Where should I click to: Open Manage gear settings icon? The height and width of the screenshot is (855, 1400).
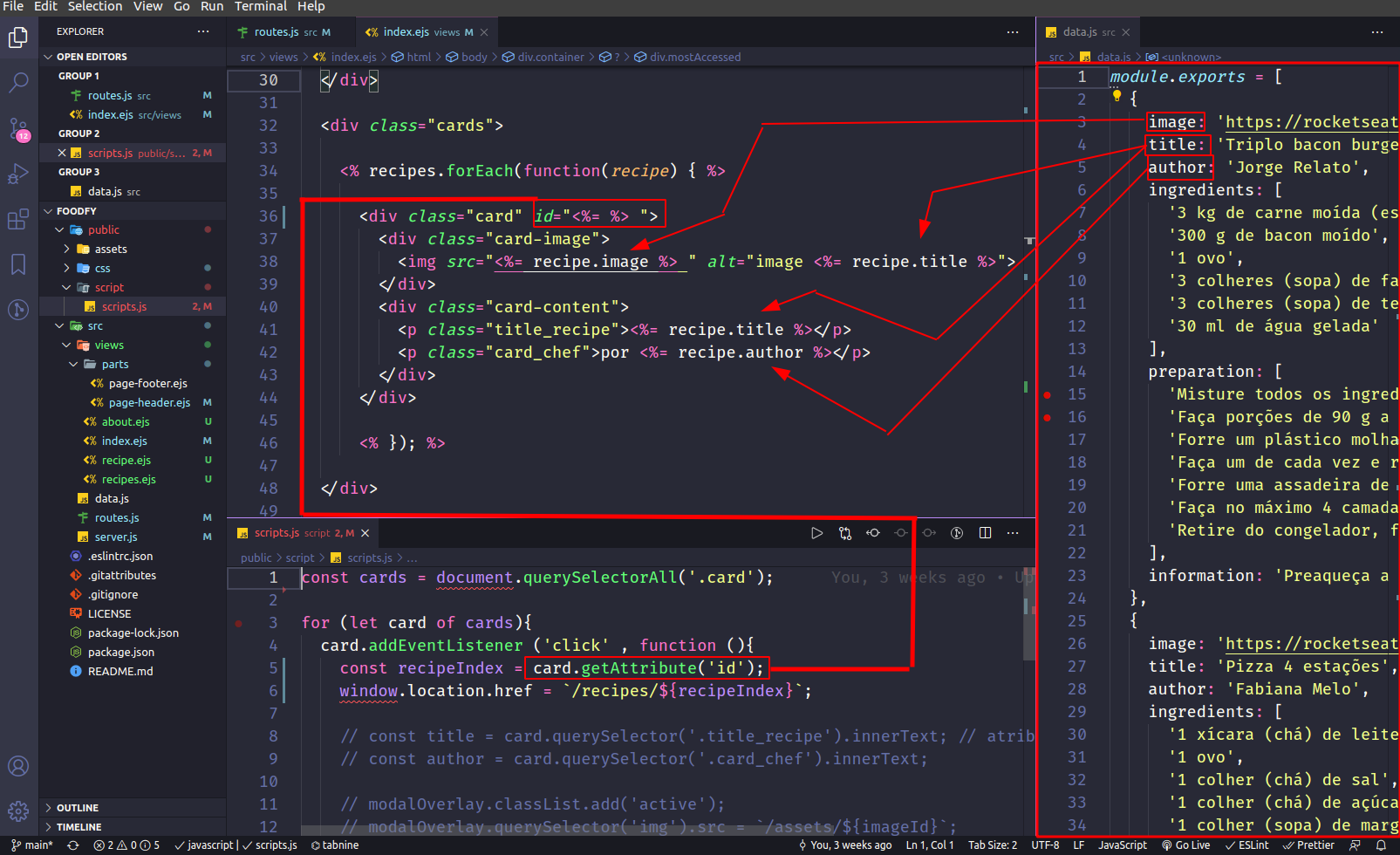[x=18, y=811]
